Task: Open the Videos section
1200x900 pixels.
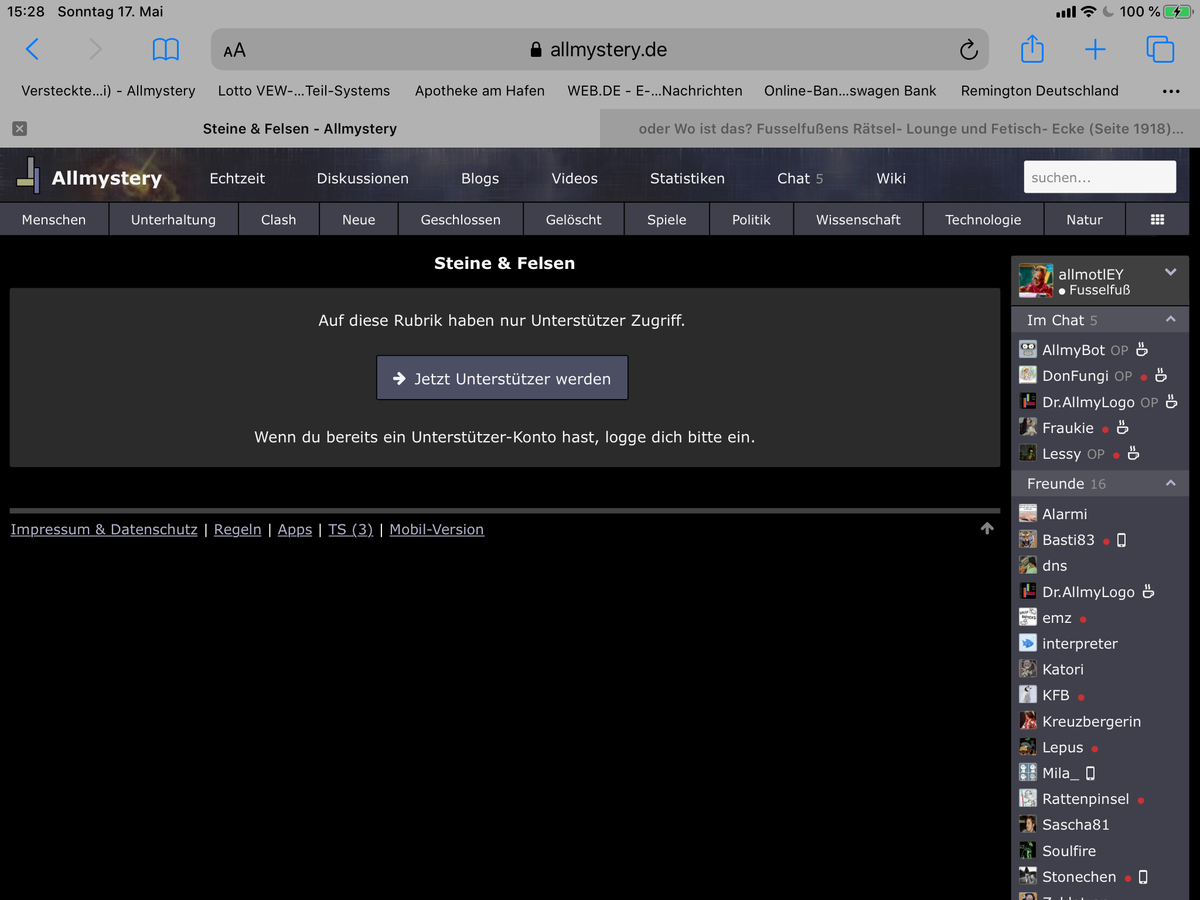Action: click(575, 178)
